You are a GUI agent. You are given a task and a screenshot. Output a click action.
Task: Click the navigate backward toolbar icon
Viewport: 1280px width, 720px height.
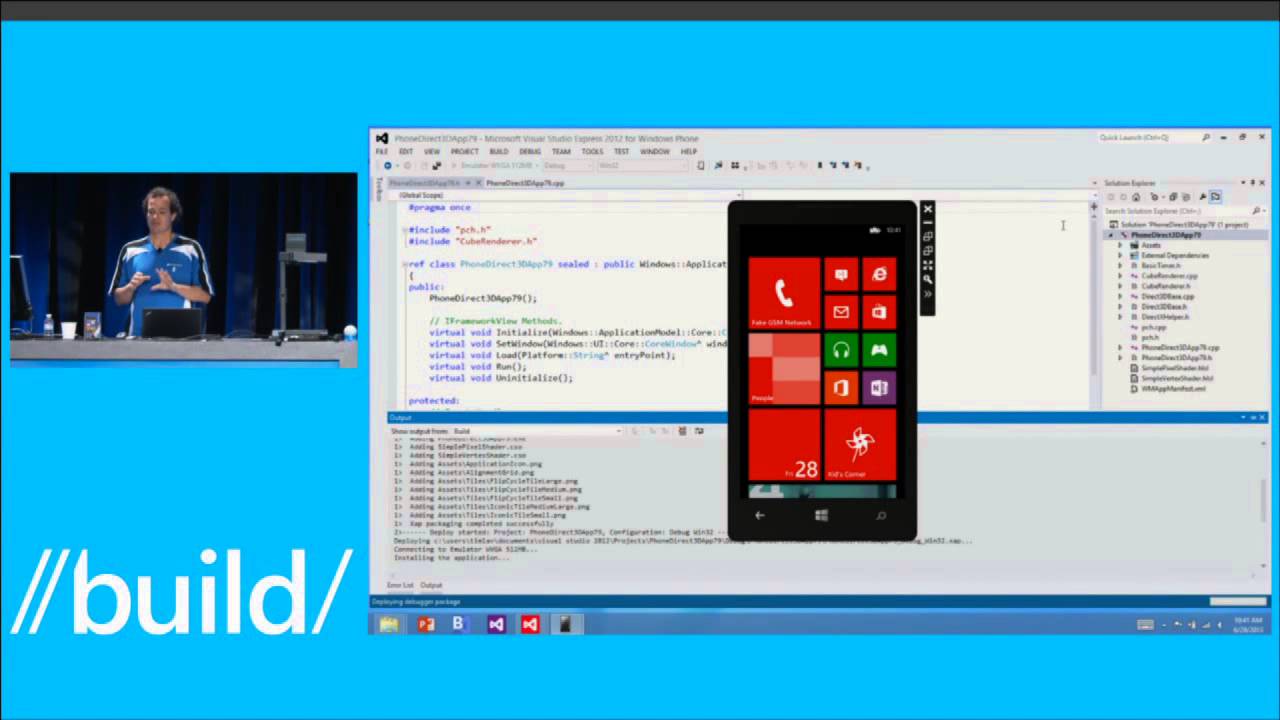388,165
